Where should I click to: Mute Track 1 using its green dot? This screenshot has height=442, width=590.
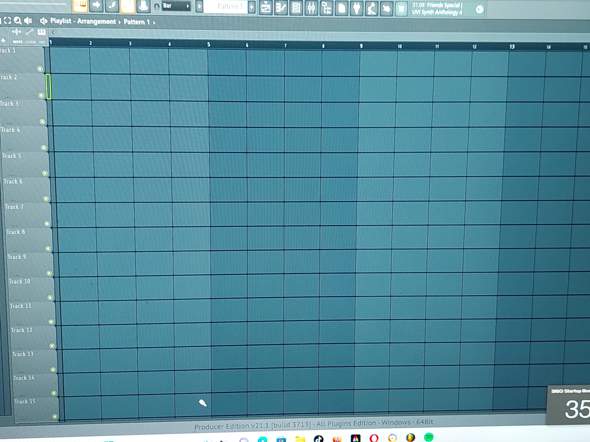[x=40, y=69]
